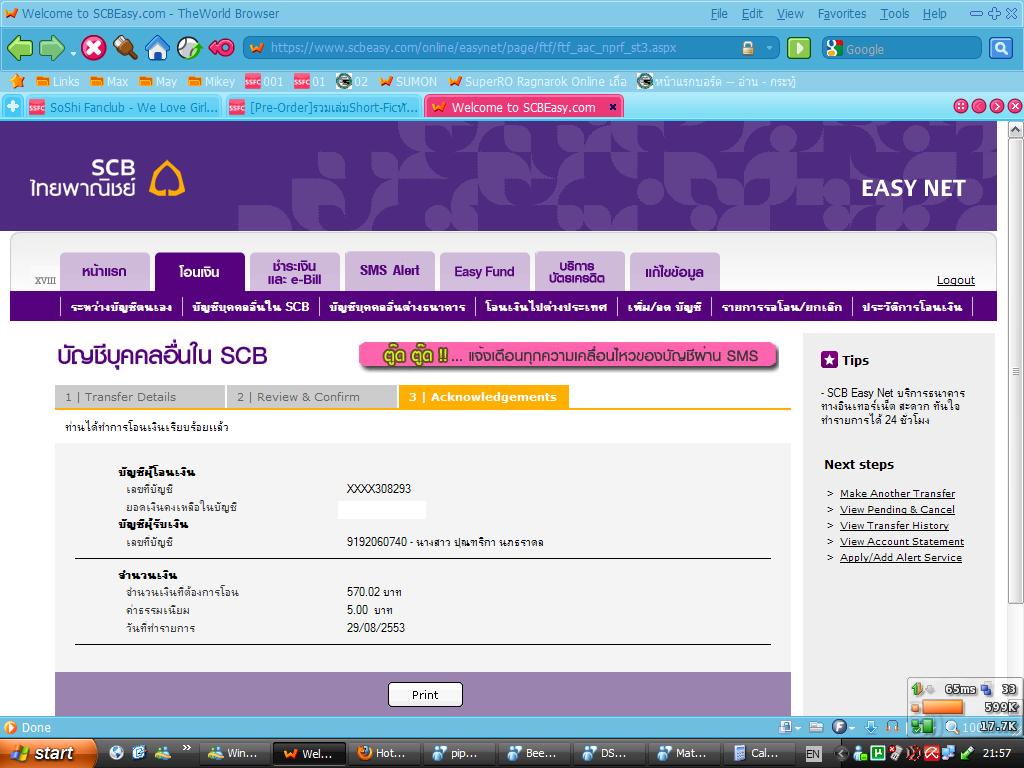Open the แก้ไขข้อมูล tab
The image size is (1024, 768).
click(x=675, y=272)
